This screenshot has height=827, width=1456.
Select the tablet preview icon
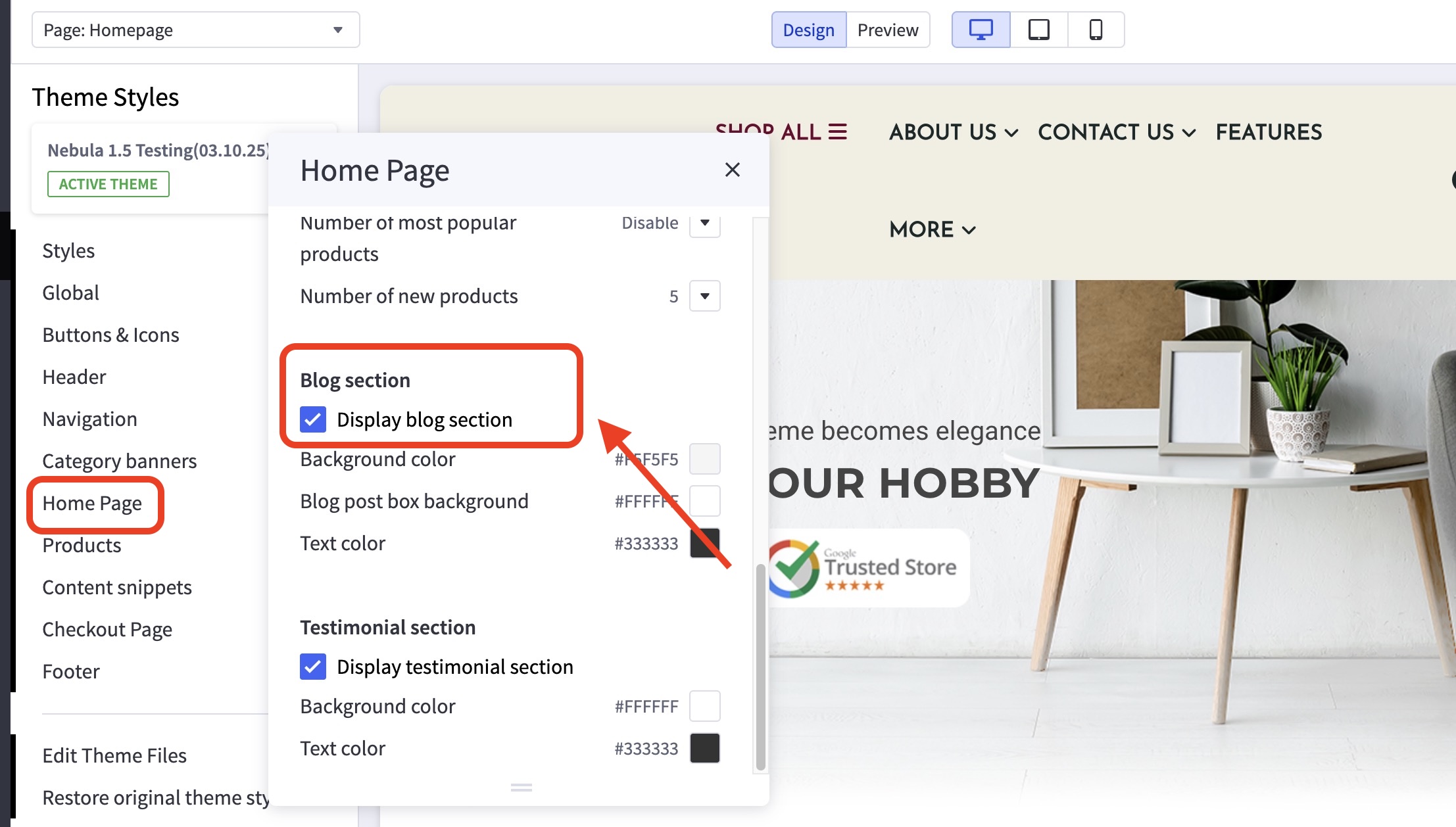tap(1038, 29)
